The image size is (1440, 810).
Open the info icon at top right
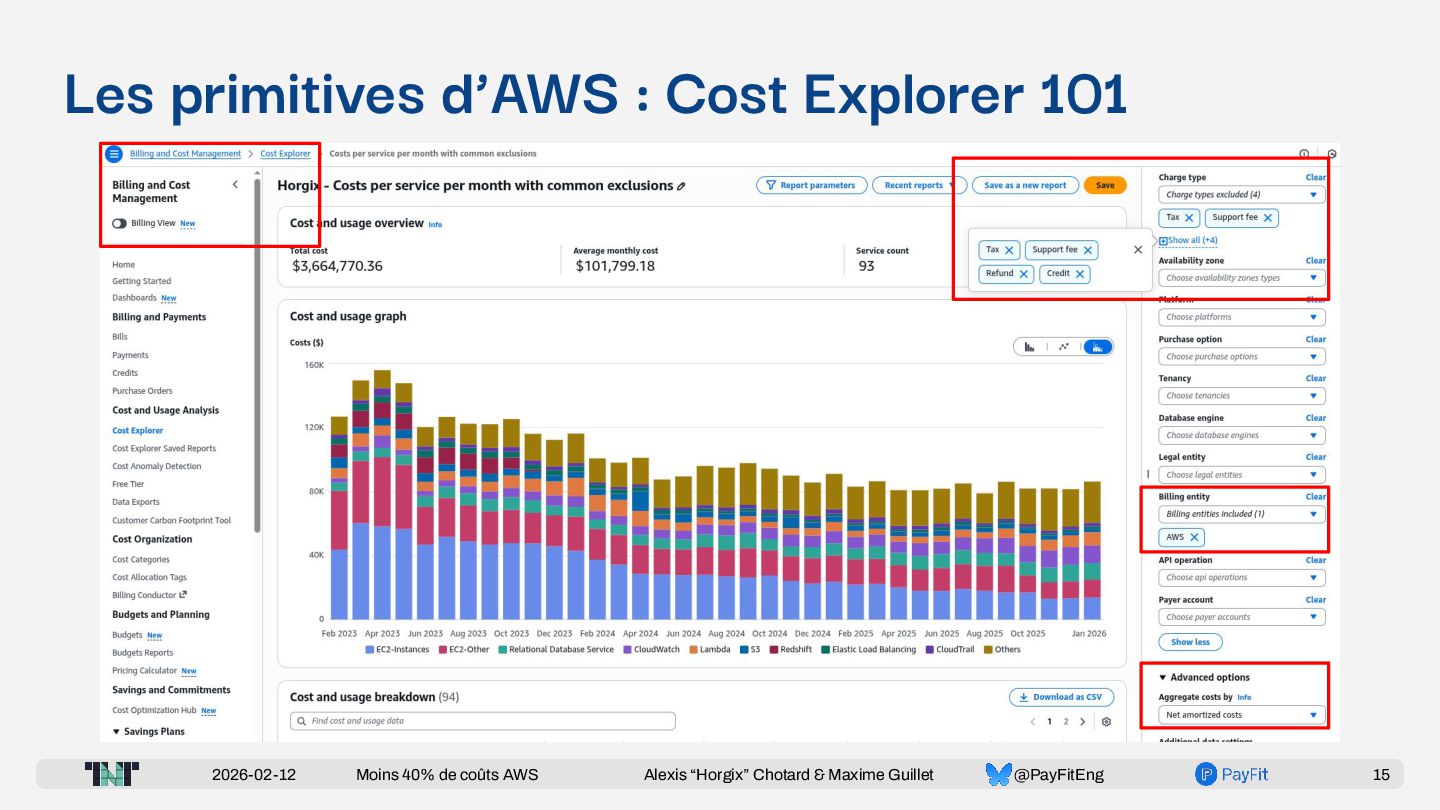click(x=1304, y=154)
